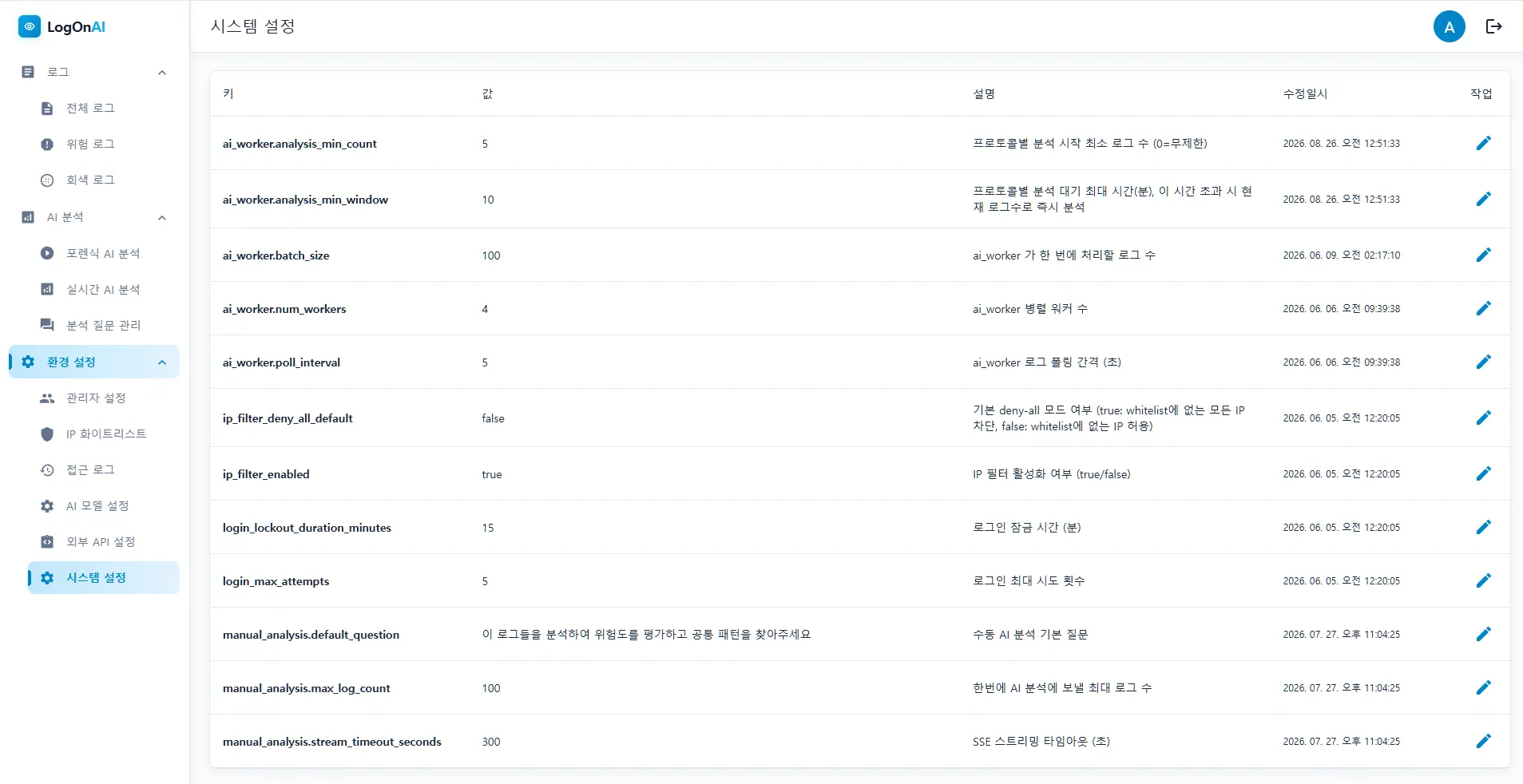The width and height of the screenshot is (1523, 784).
Task: Click description 'SSE 스트리밍 타임아웃 (초)'
Action: [1041, 741]
